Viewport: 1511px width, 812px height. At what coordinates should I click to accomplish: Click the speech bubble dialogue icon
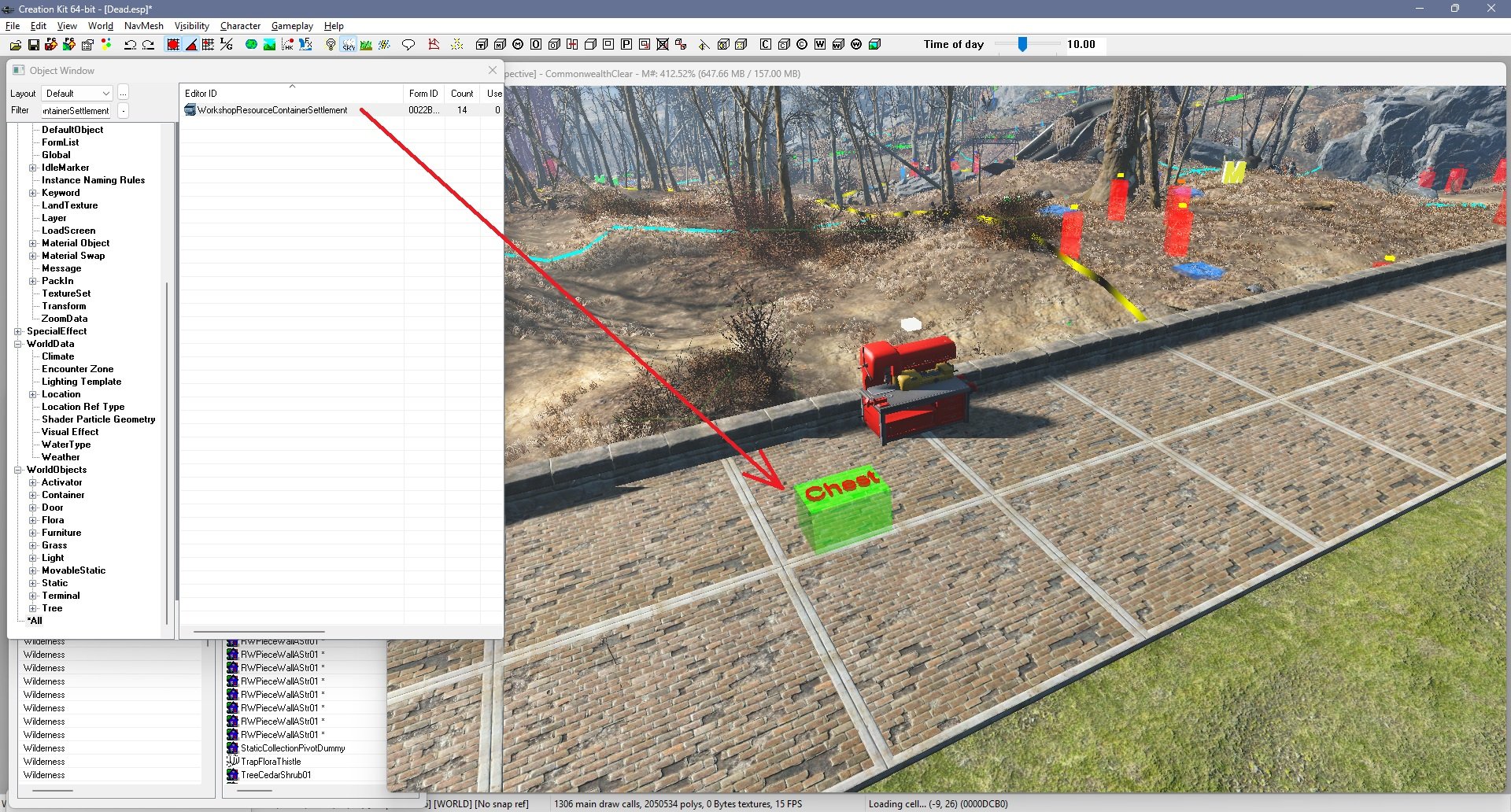coord(408,45)
